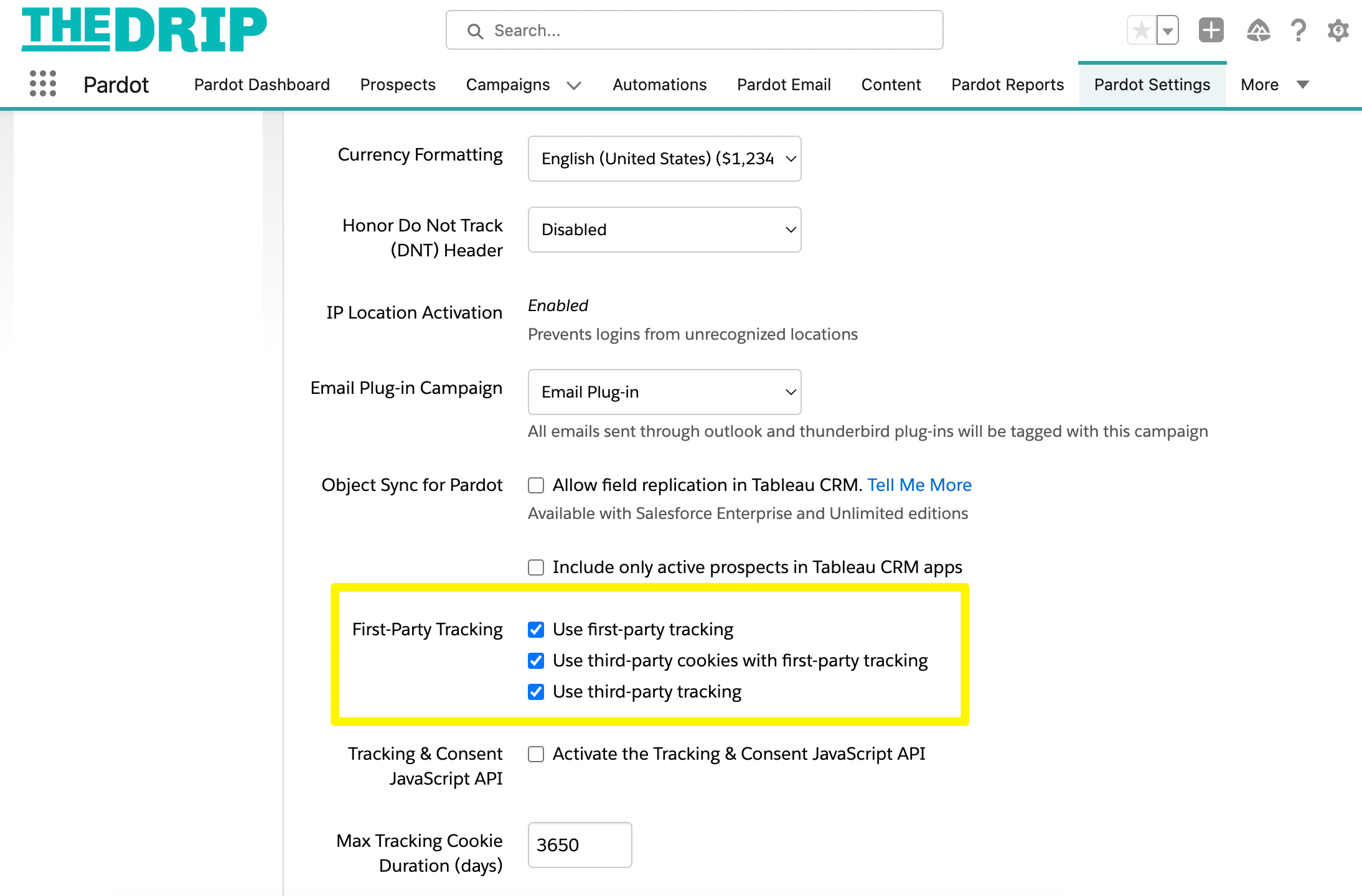Click the Currency Formatting label
The width and height of the screenshot is (1362, 896).
420,154
